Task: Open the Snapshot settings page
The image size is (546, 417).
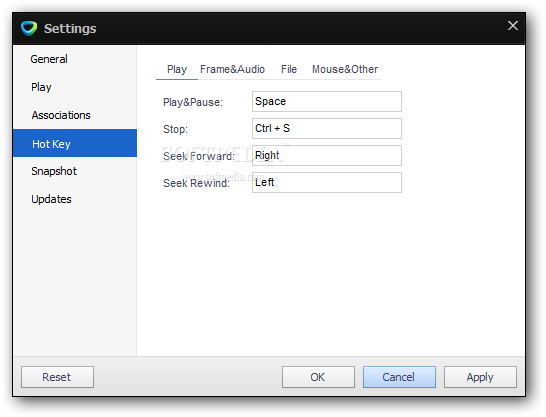Action: [x=54, y=171]
